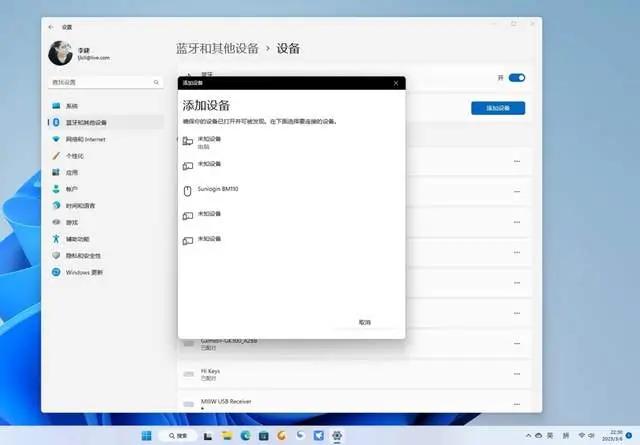
Task: Click the Hi Keys device row
Action: pyautogui.click(x=354, y=374)
